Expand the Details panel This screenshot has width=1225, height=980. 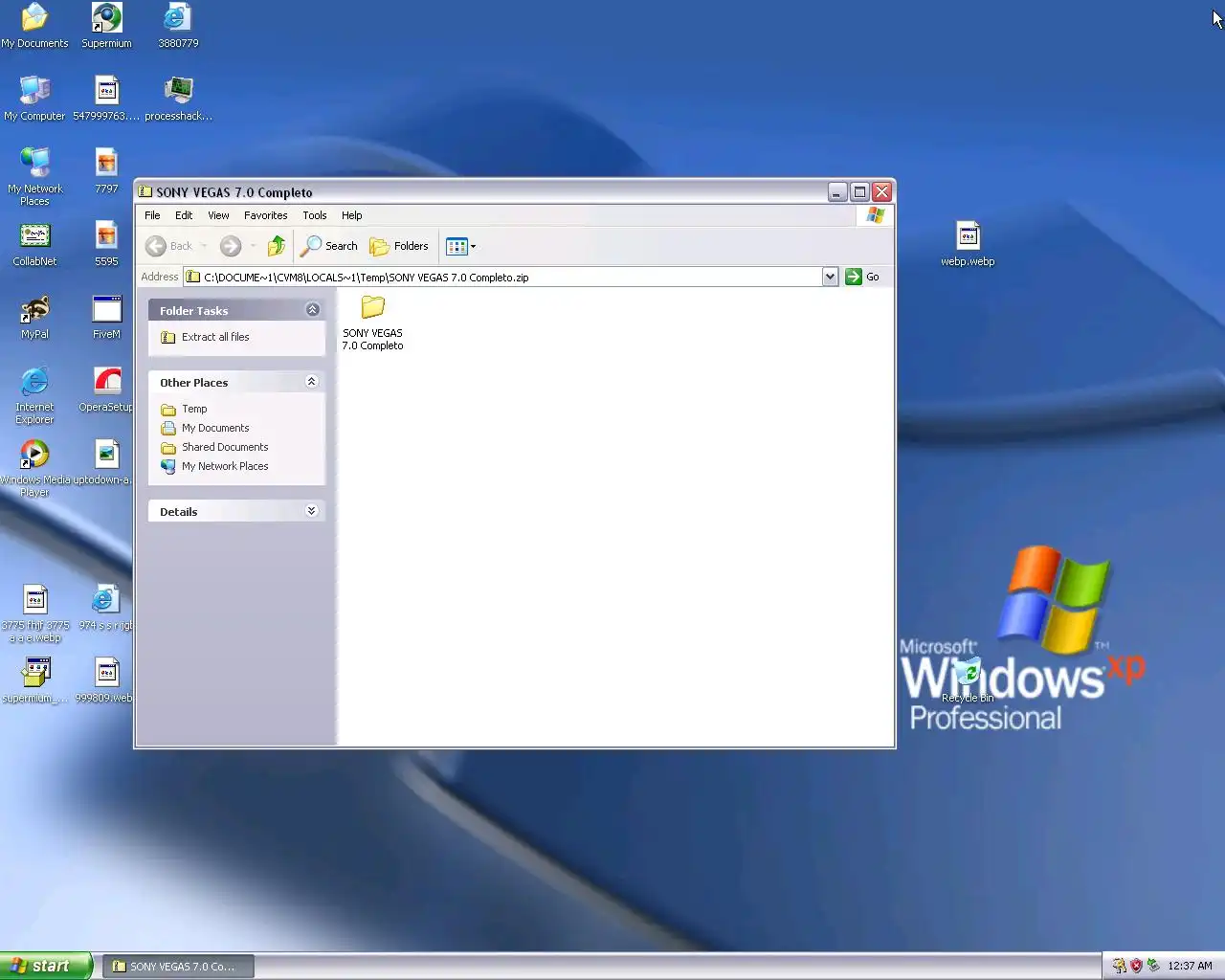[x=311, y=510]
